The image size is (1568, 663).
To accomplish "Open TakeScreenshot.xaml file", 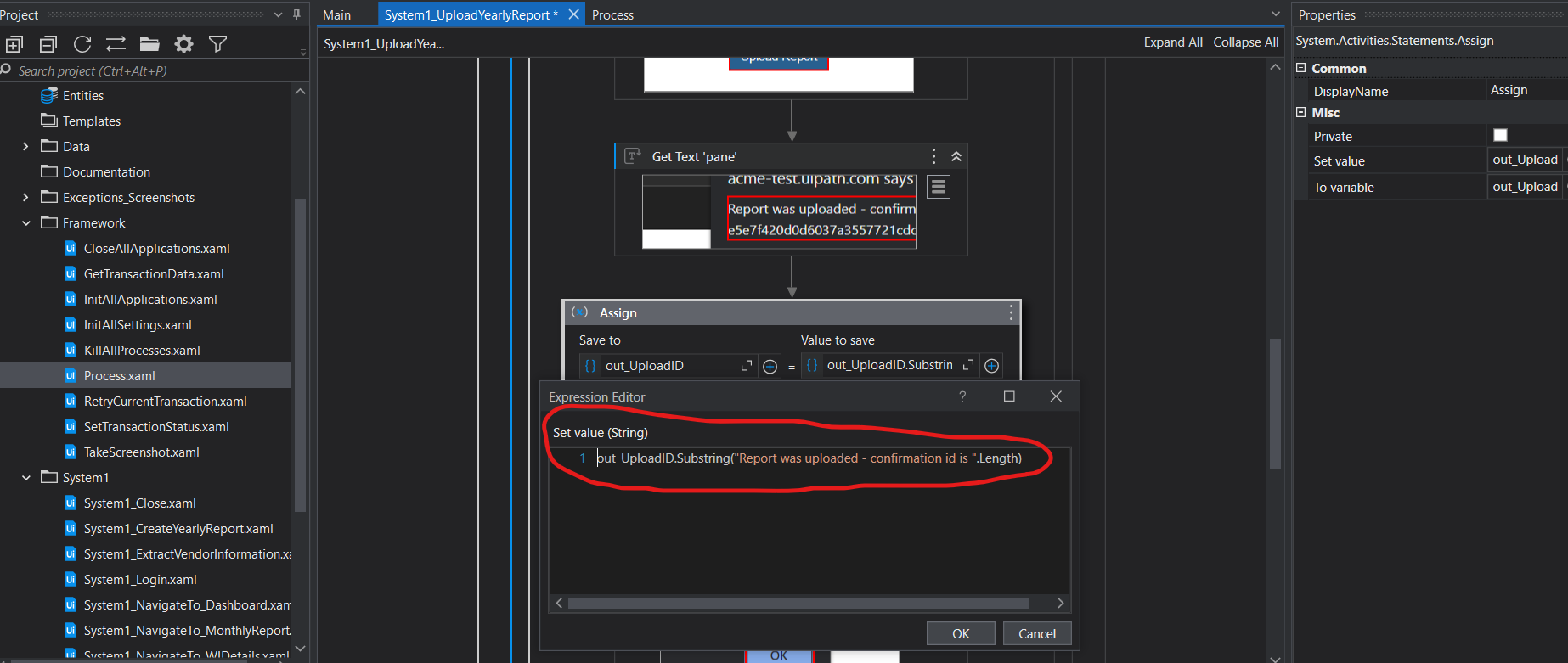I will point(141,452).
